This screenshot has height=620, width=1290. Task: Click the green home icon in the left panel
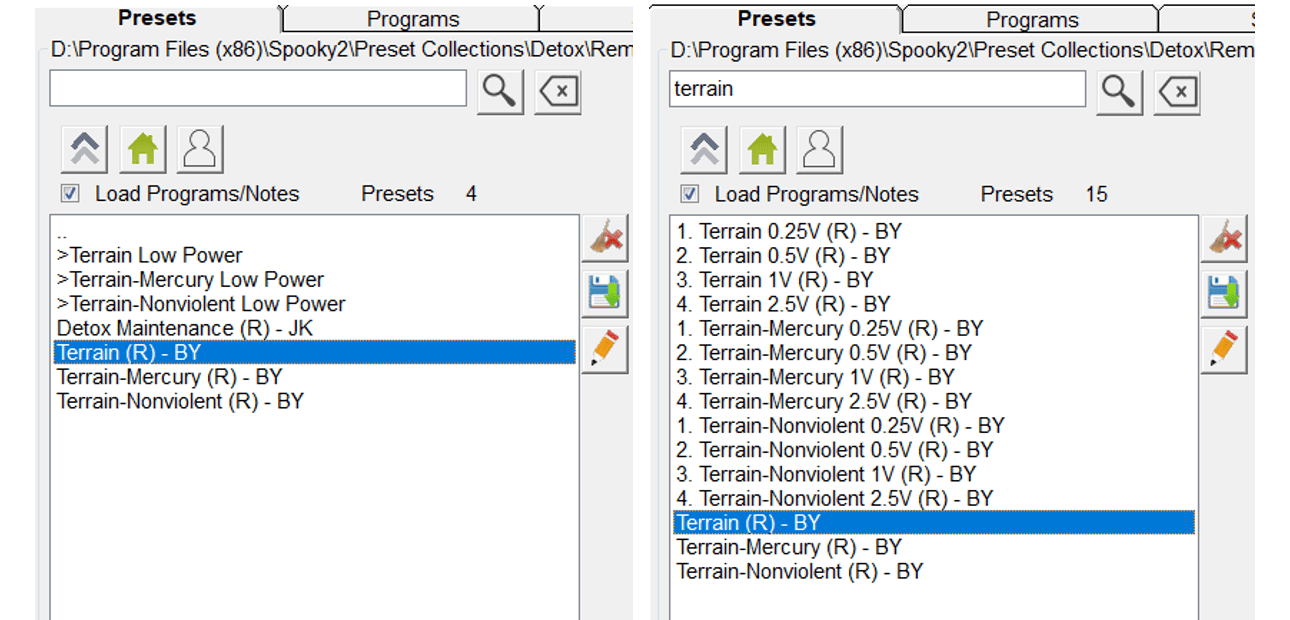click(x=143, y=150)
